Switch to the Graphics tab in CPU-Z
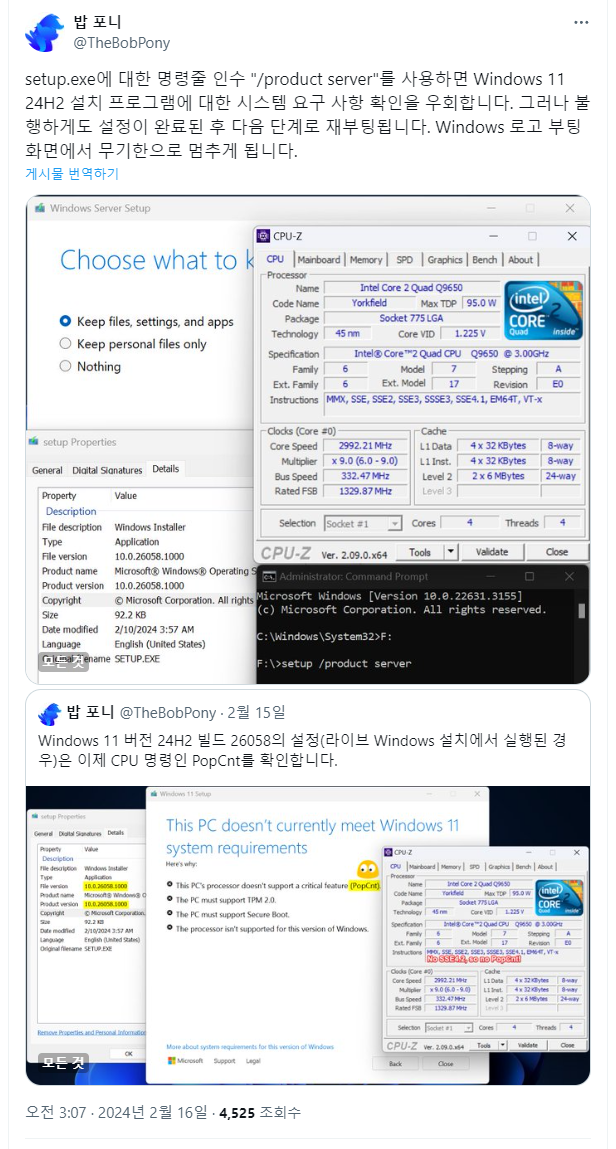616x1149 pixels. click(445, 259)
